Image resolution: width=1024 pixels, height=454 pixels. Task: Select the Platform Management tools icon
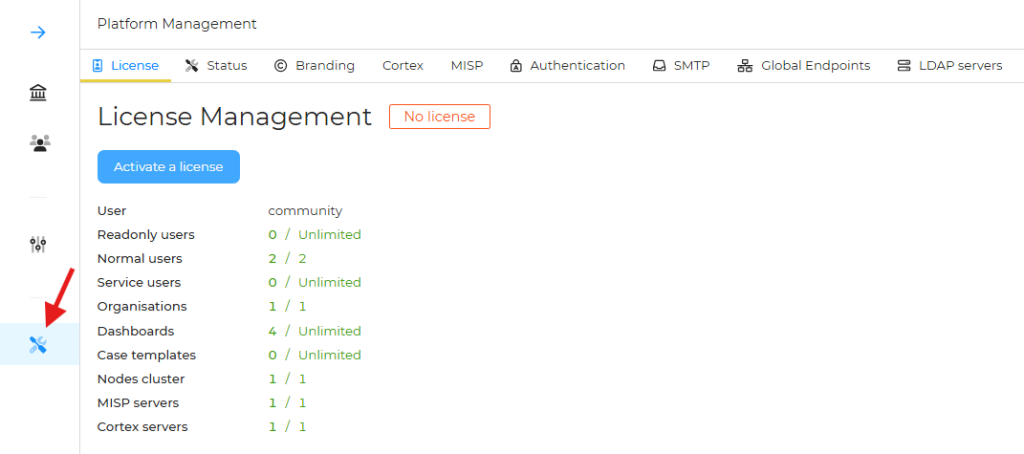38,345
